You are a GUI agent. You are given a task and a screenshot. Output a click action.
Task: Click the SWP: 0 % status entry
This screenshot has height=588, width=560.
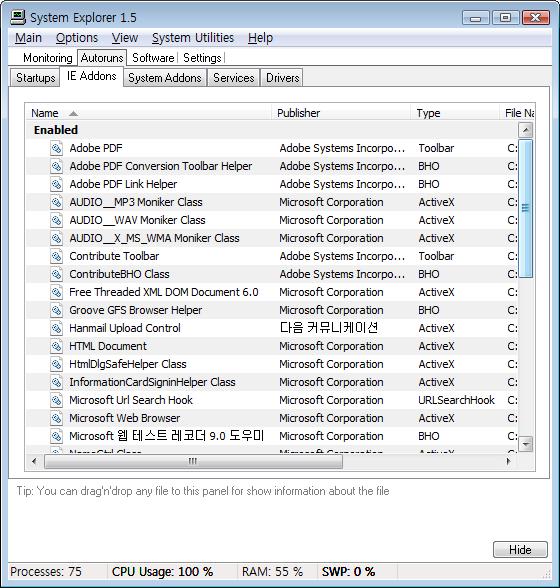348,572
